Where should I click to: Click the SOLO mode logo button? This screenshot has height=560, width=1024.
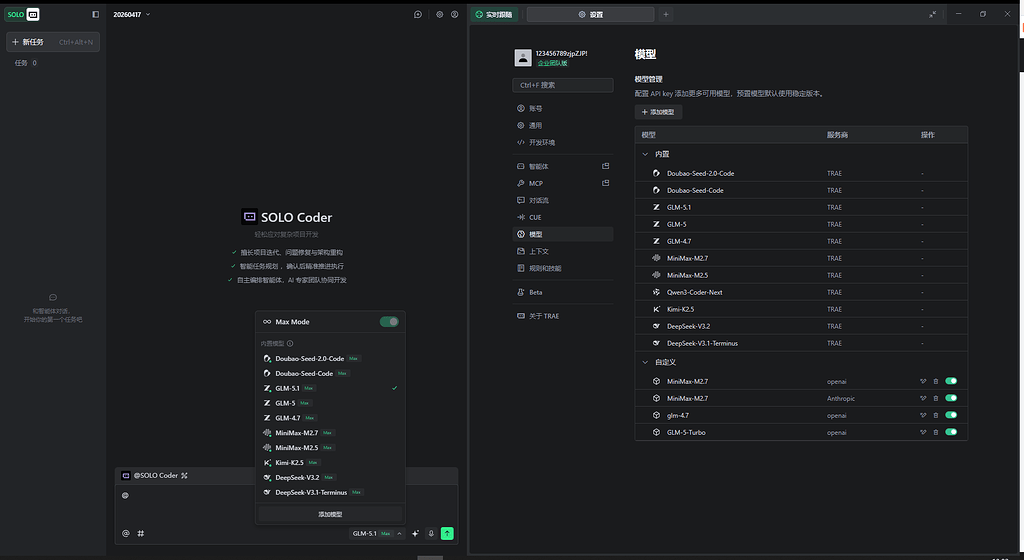[x=23, y=14]
